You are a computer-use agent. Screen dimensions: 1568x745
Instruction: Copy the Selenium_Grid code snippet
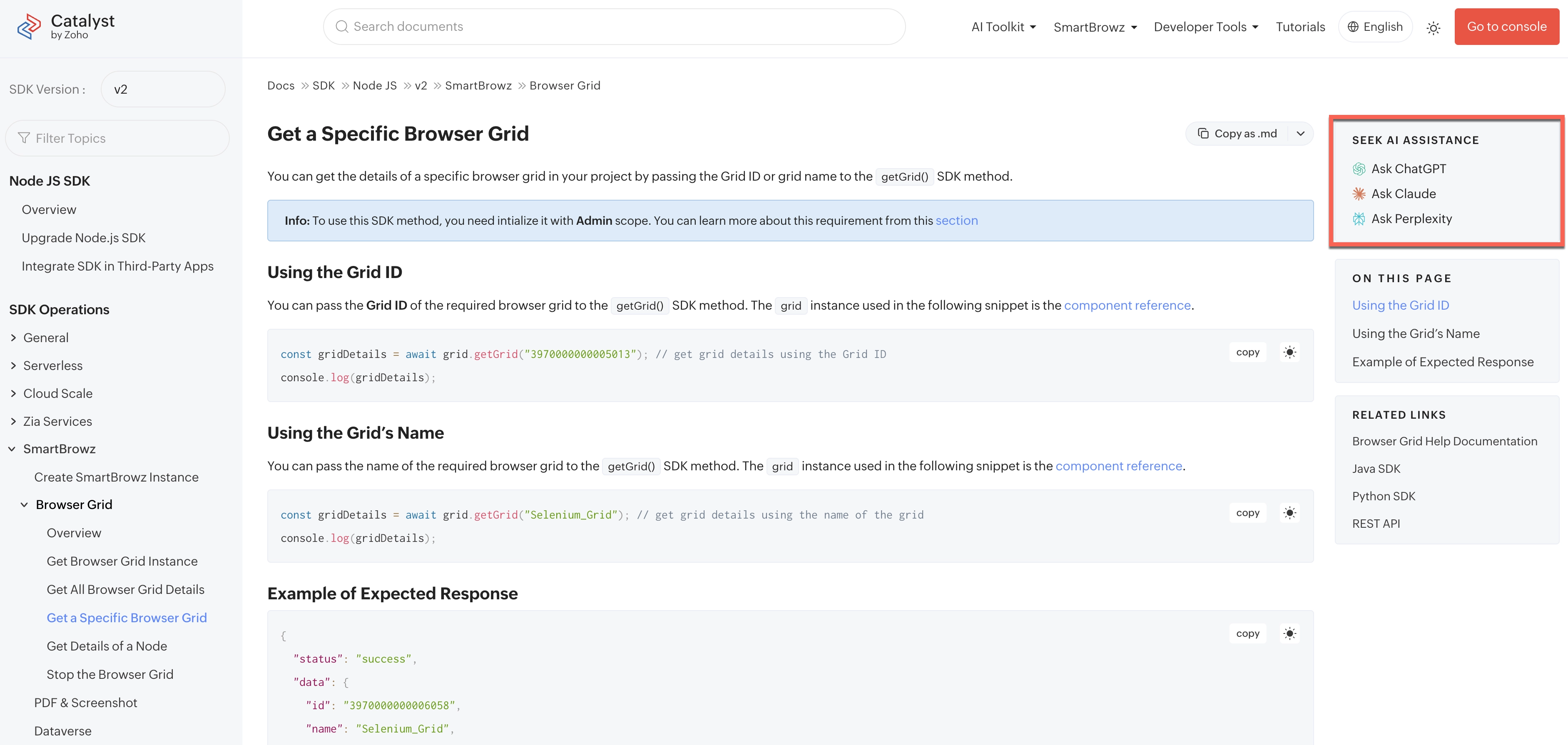pos(1248,512)
